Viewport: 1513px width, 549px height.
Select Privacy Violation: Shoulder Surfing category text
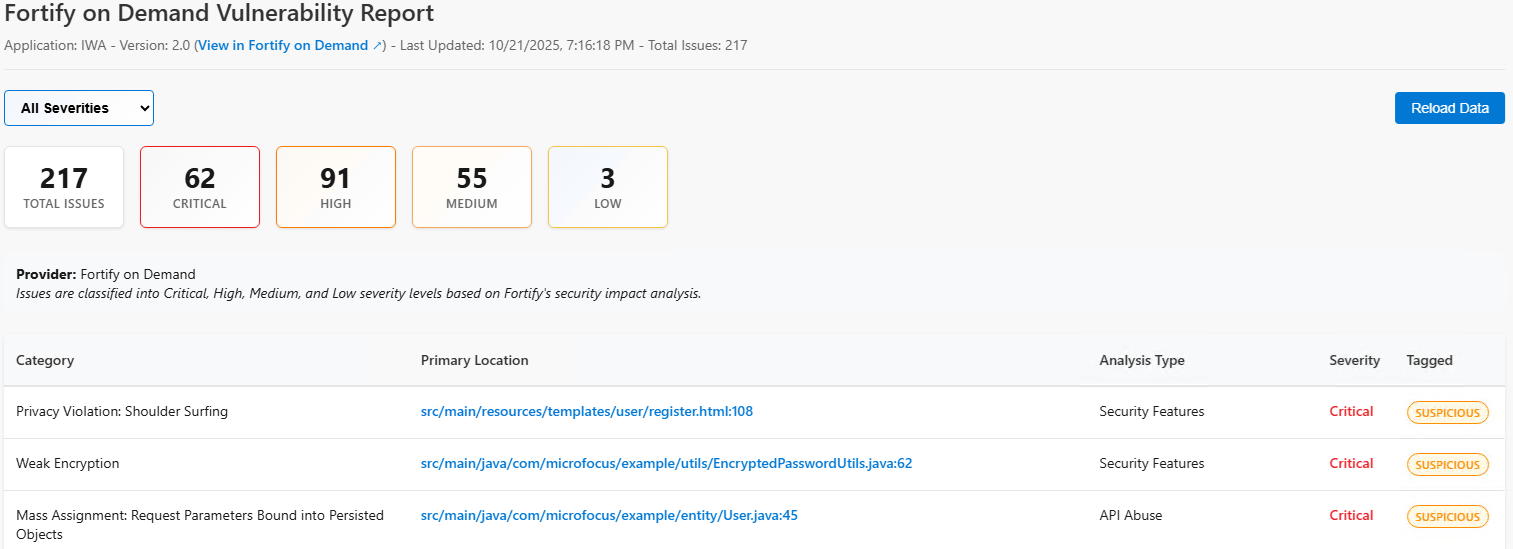click(x=122, y=411)
